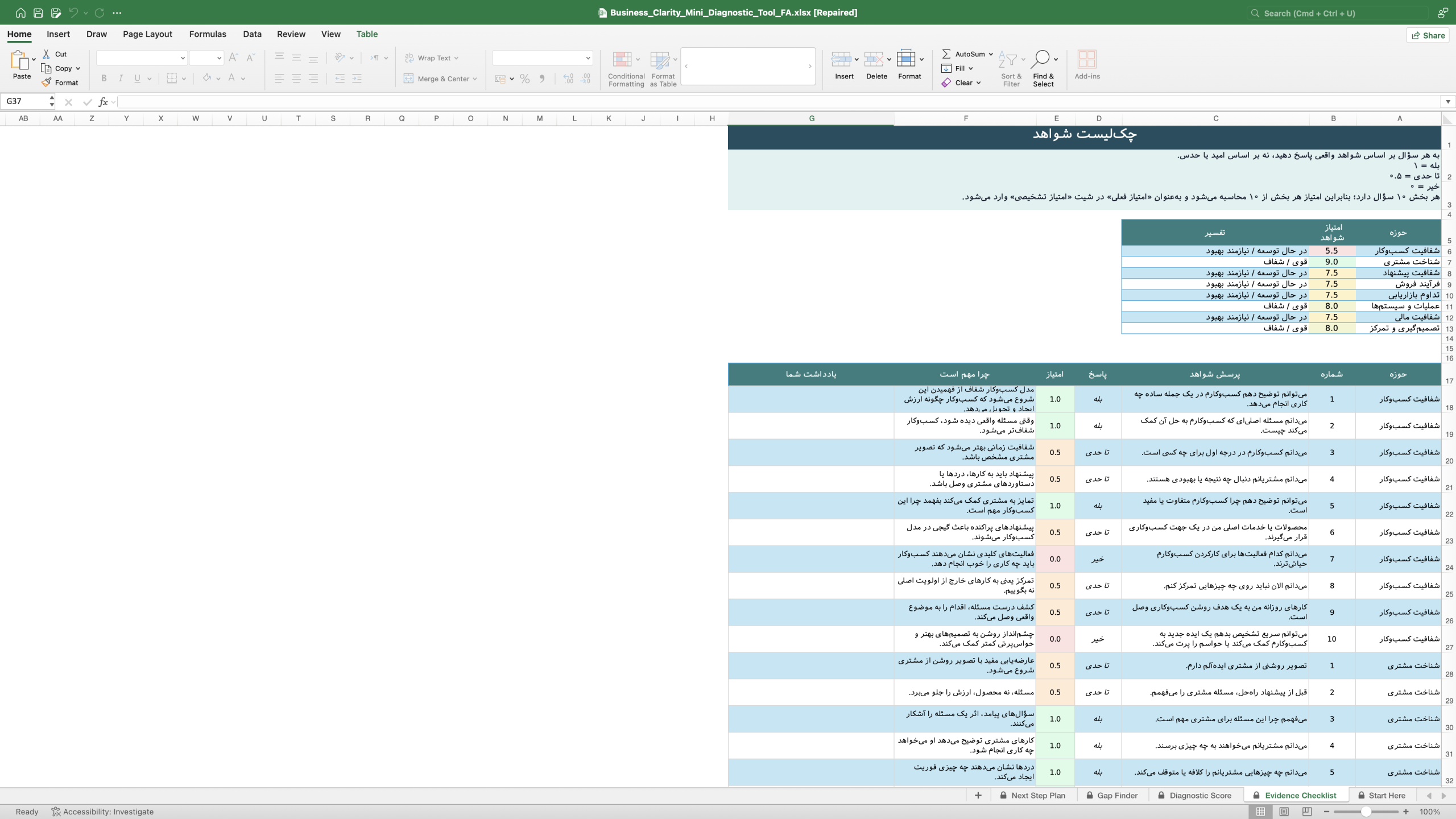Click the Format as Table icon
The height and width of the screenshot is (819, 1456).
point(660,59)
